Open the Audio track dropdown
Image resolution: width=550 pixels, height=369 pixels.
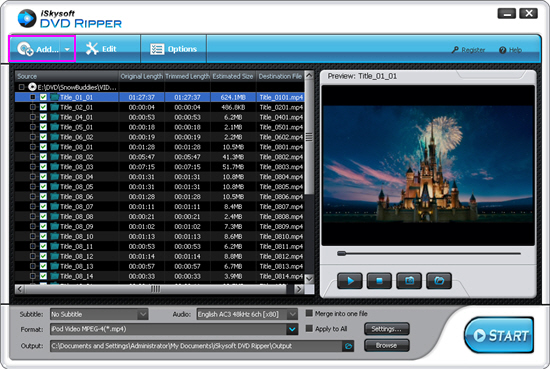(x=292, y=314)
